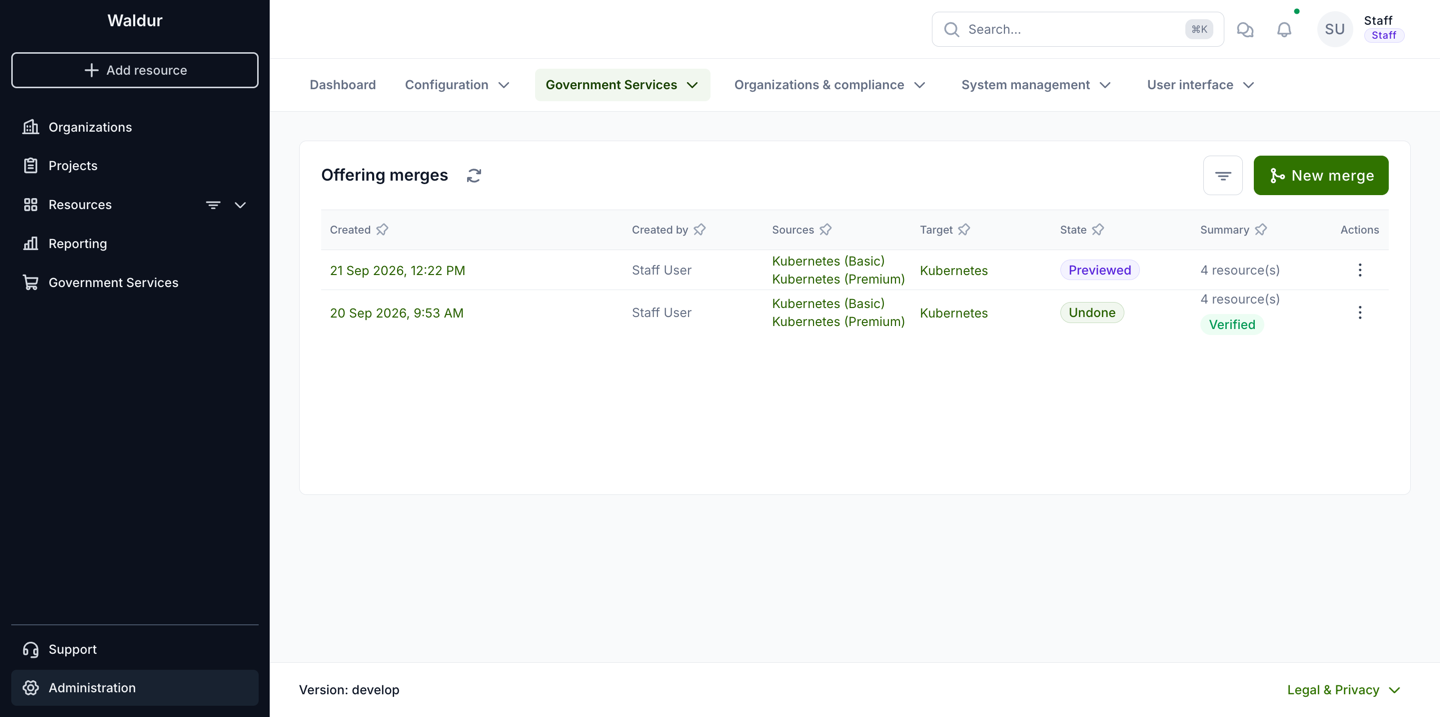Expand the Legal & Privacy dropdown

point(1343,690)
